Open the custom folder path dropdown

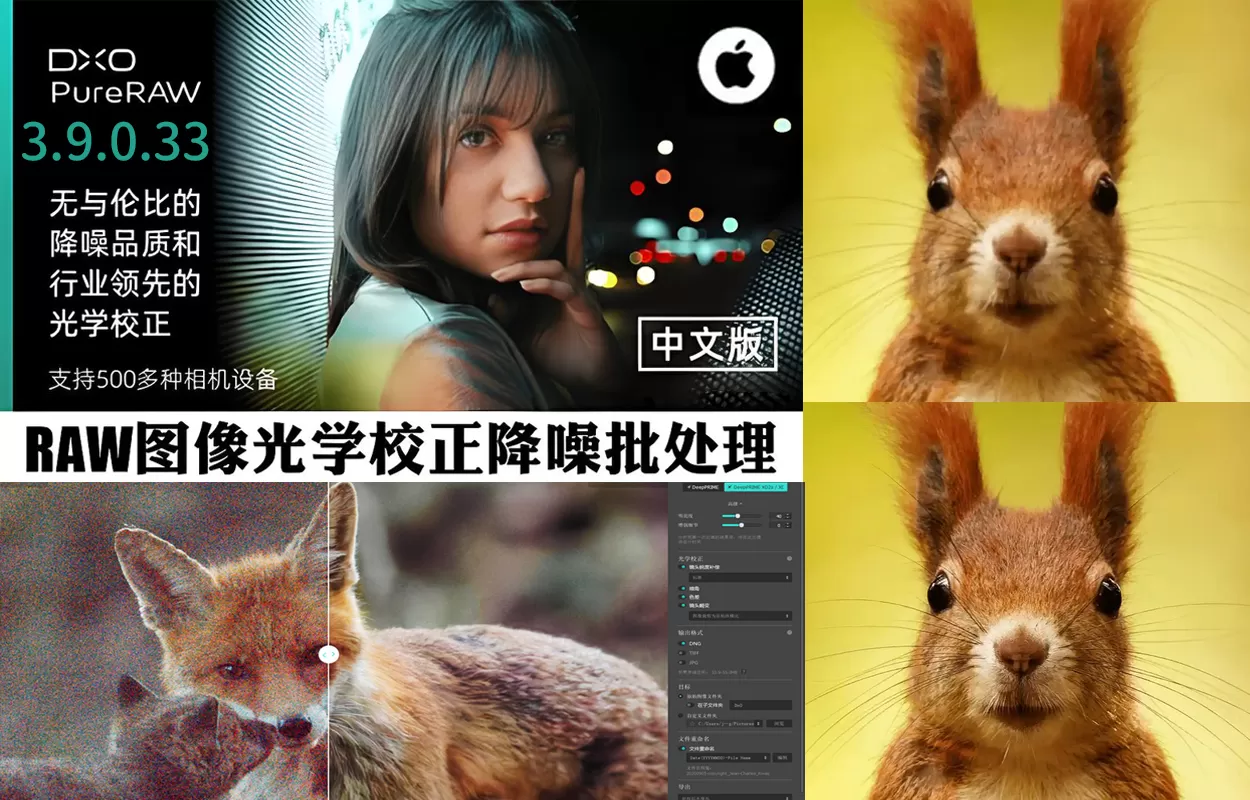coord(724,723)
